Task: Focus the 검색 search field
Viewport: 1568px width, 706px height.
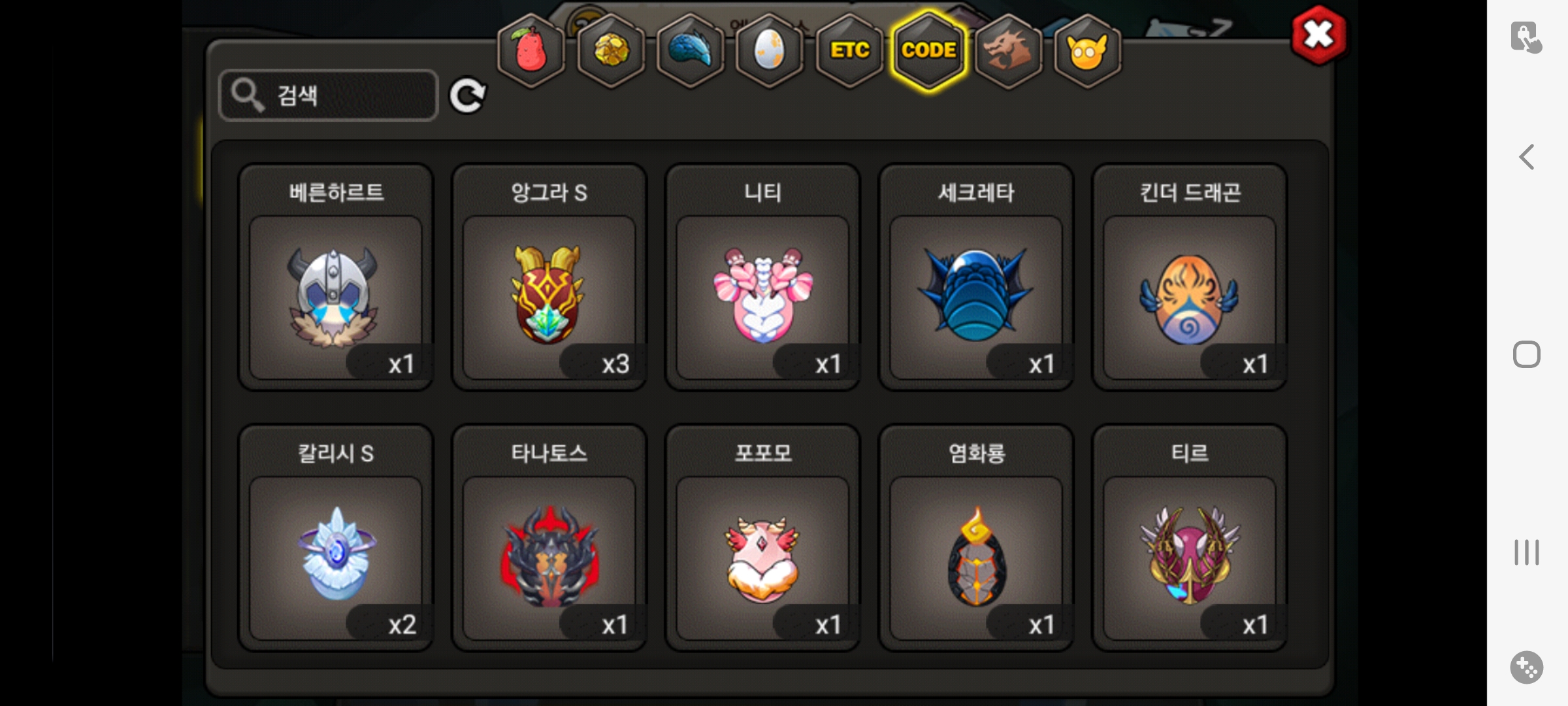Action: [328, 95]
